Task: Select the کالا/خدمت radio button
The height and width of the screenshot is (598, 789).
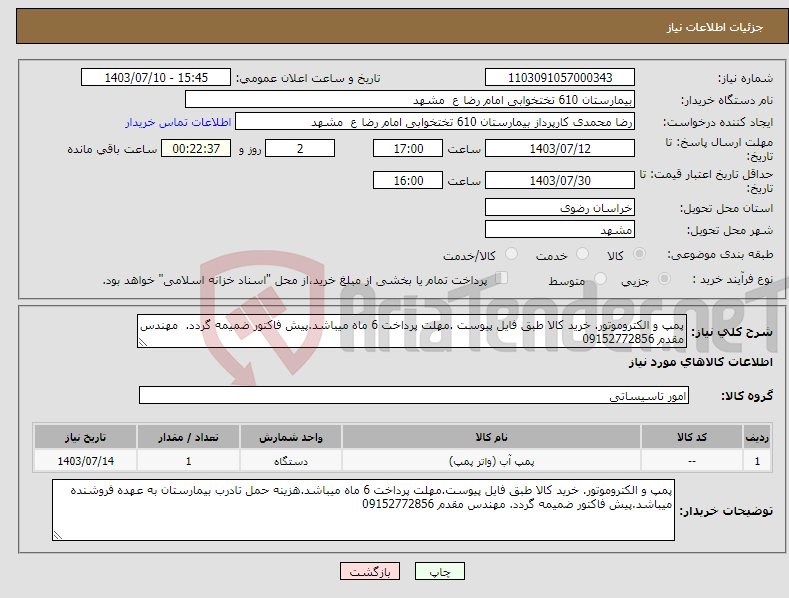Action: click(x=511, y=254)
